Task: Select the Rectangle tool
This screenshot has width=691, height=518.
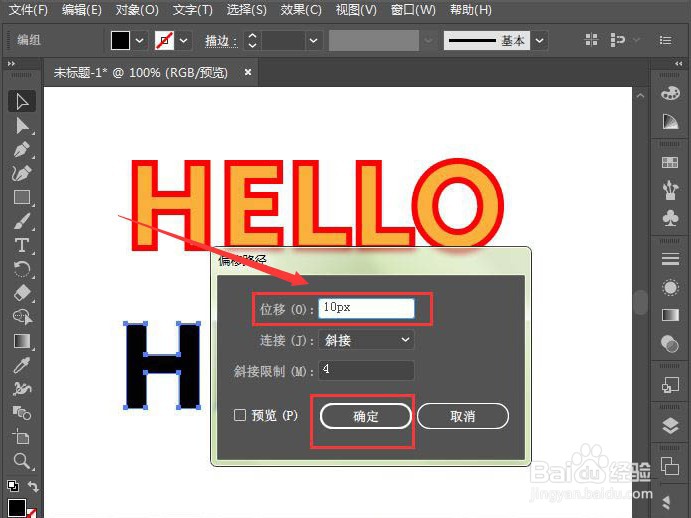Action: (22, 197)
